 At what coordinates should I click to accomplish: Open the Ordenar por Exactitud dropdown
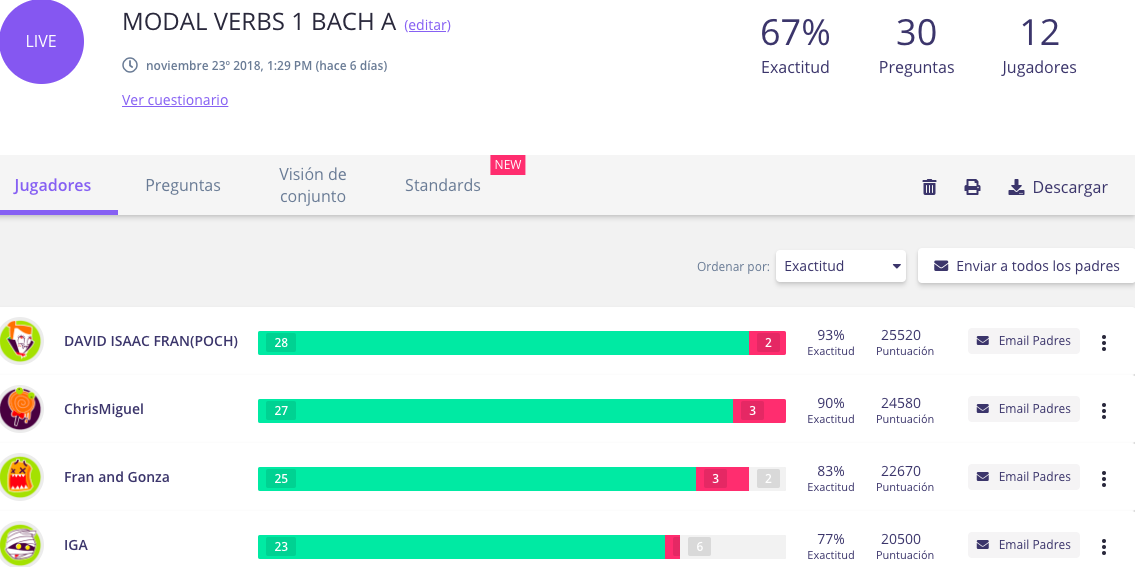click(840, 266)
